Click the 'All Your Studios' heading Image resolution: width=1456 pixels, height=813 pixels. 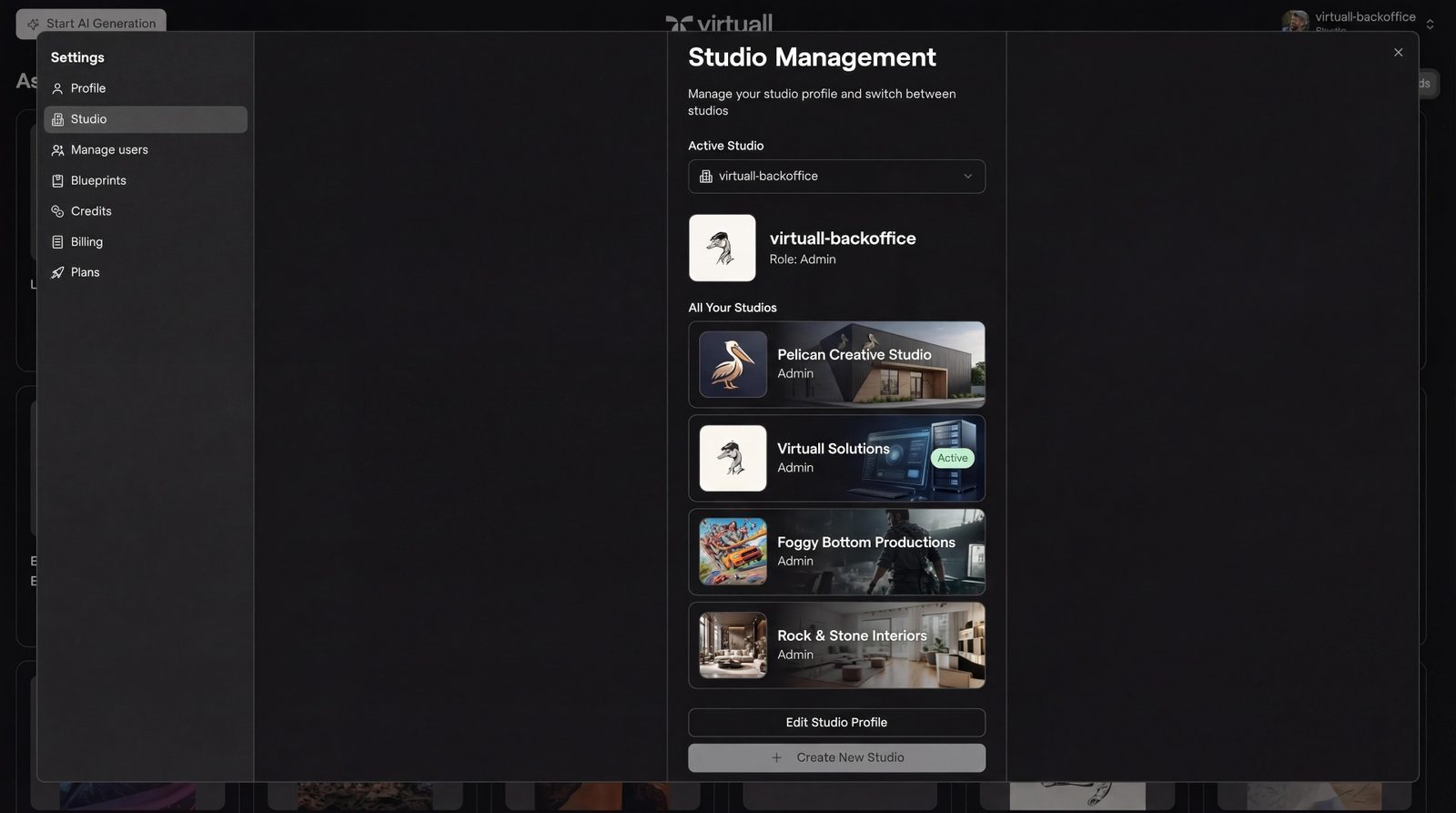(x=733, y=308)
